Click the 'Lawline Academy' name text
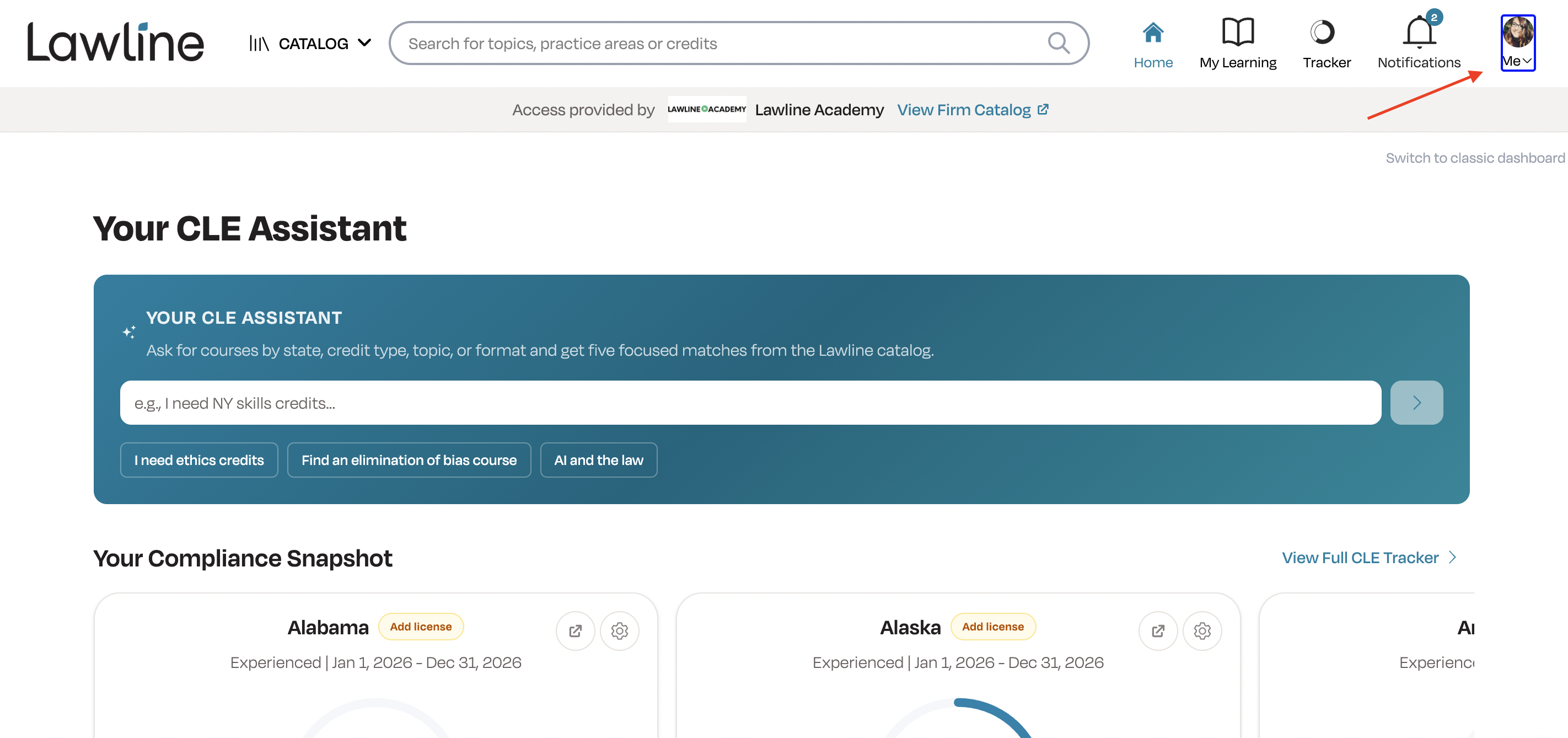Image resolution: width=1568 pixels, height=738 pixels. [x=819, y=110]
